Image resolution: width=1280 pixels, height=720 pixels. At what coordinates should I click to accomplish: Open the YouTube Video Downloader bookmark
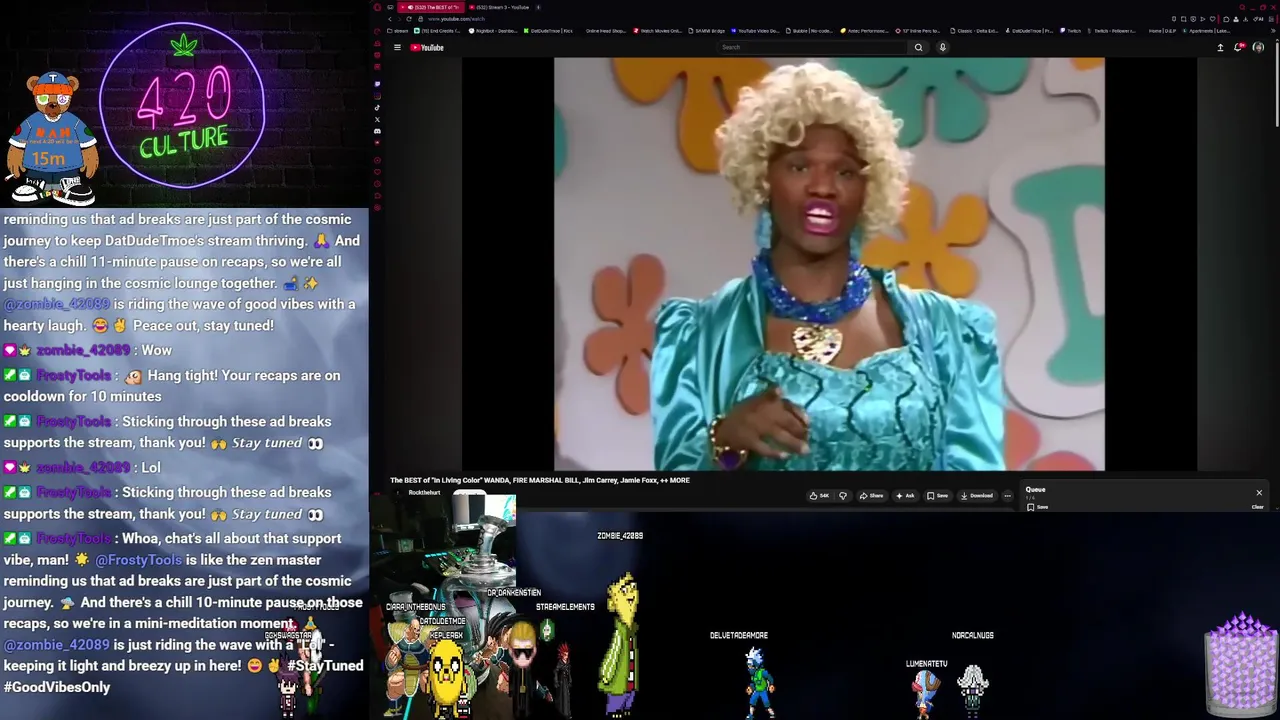755,31
